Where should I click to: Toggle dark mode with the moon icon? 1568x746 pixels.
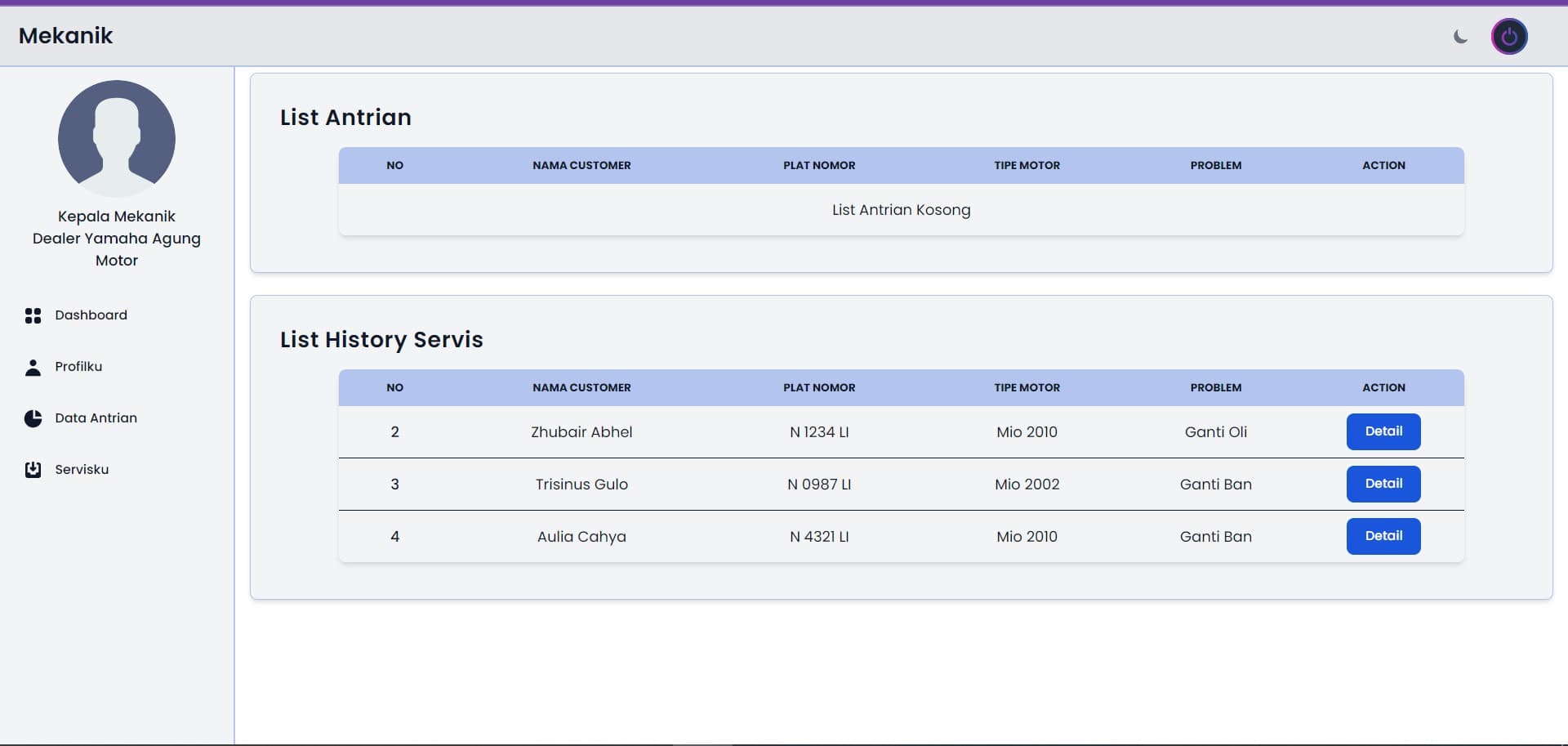coord(1460,36)
